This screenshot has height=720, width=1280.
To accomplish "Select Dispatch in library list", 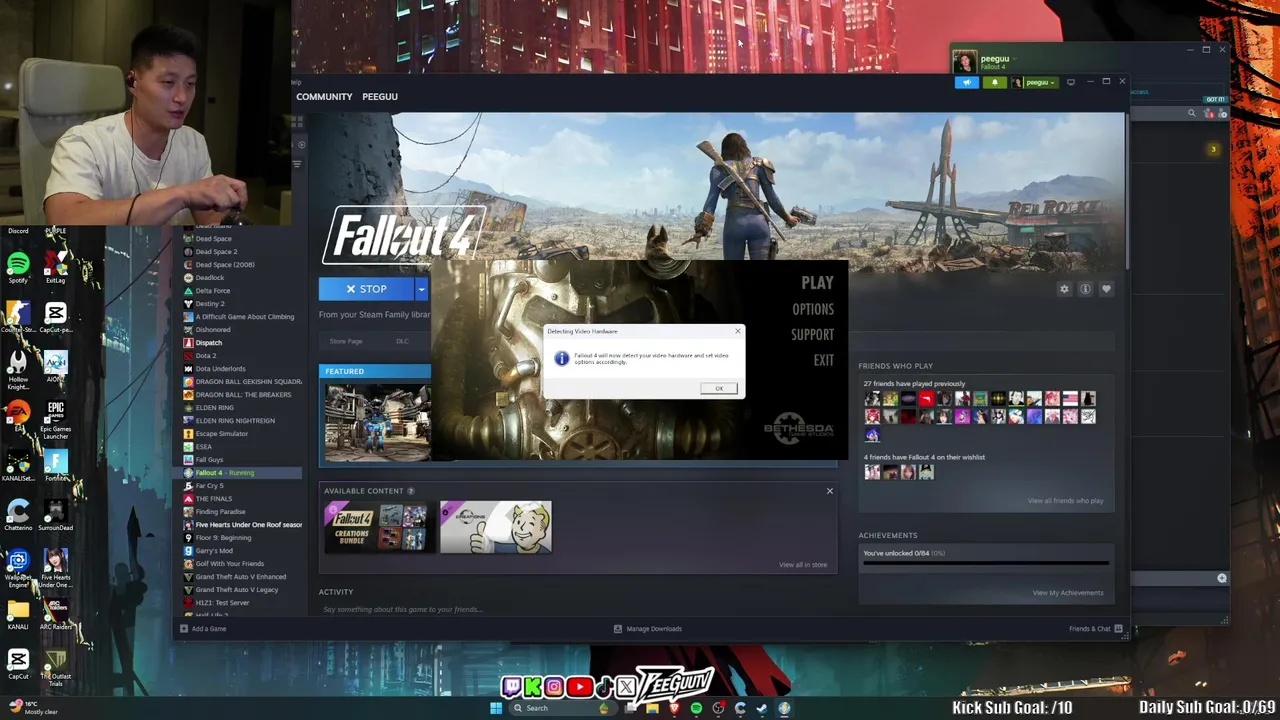I will [x=208, y=343].
